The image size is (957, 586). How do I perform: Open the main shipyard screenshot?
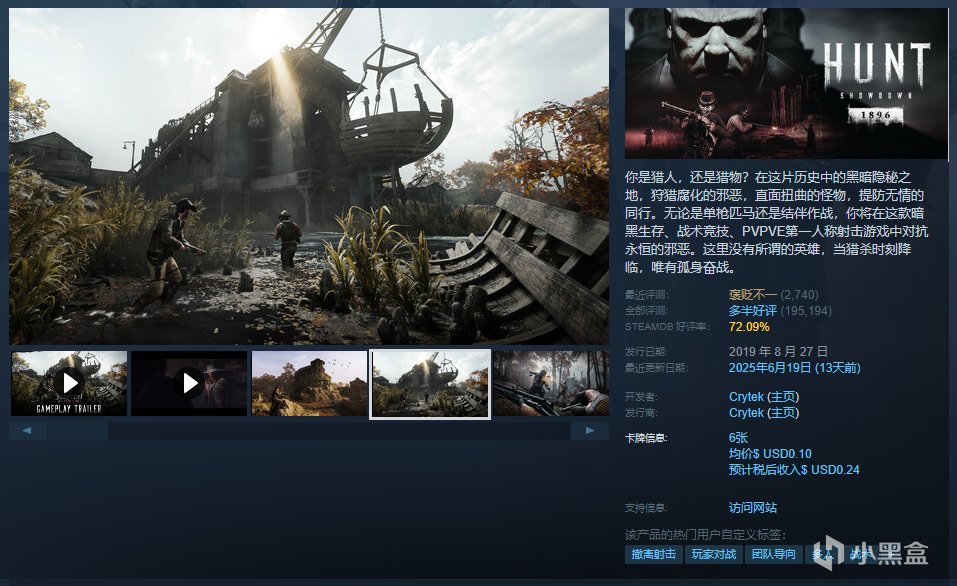tap(309, 176)
